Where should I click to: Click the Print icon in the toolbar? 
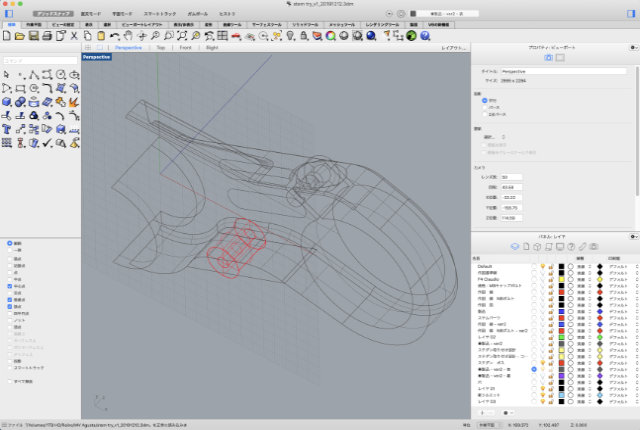(x=46, y=36)
